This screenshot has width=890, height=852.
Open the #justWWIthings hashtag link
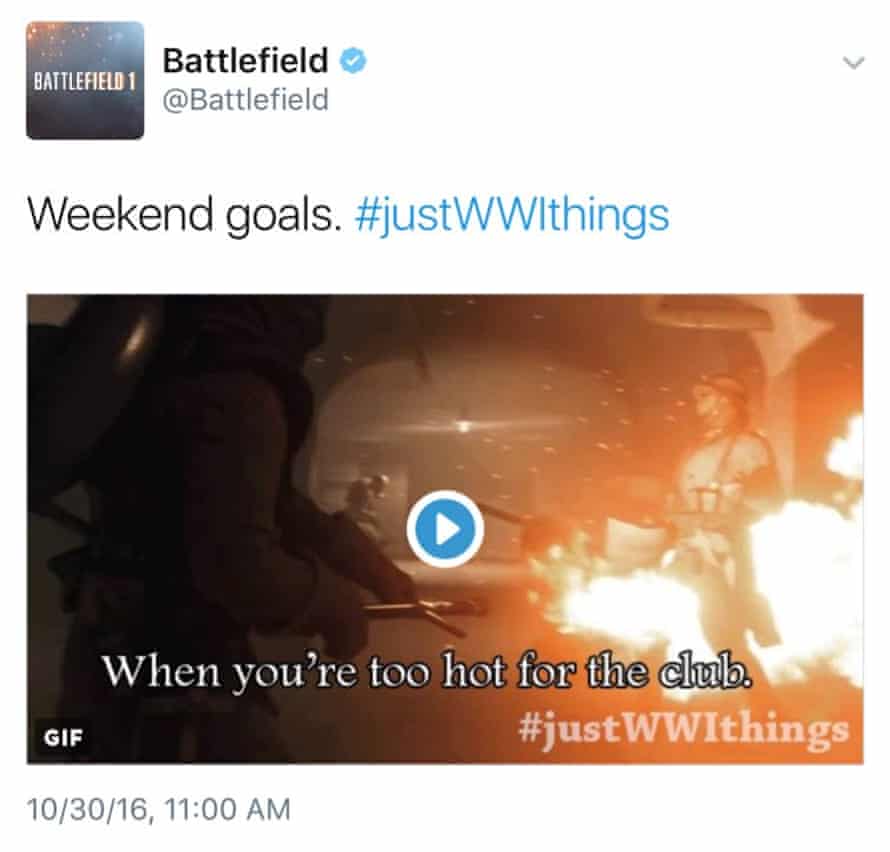click(x=512, y=215)
